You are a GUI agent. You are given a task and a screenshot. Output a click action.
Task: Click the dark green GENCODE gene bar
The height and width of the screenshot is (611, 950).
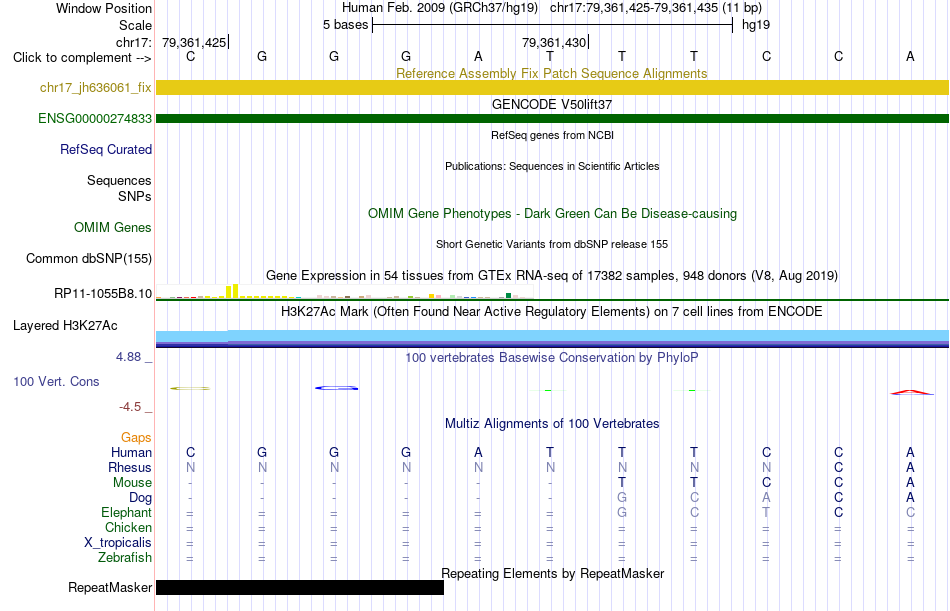552,118
